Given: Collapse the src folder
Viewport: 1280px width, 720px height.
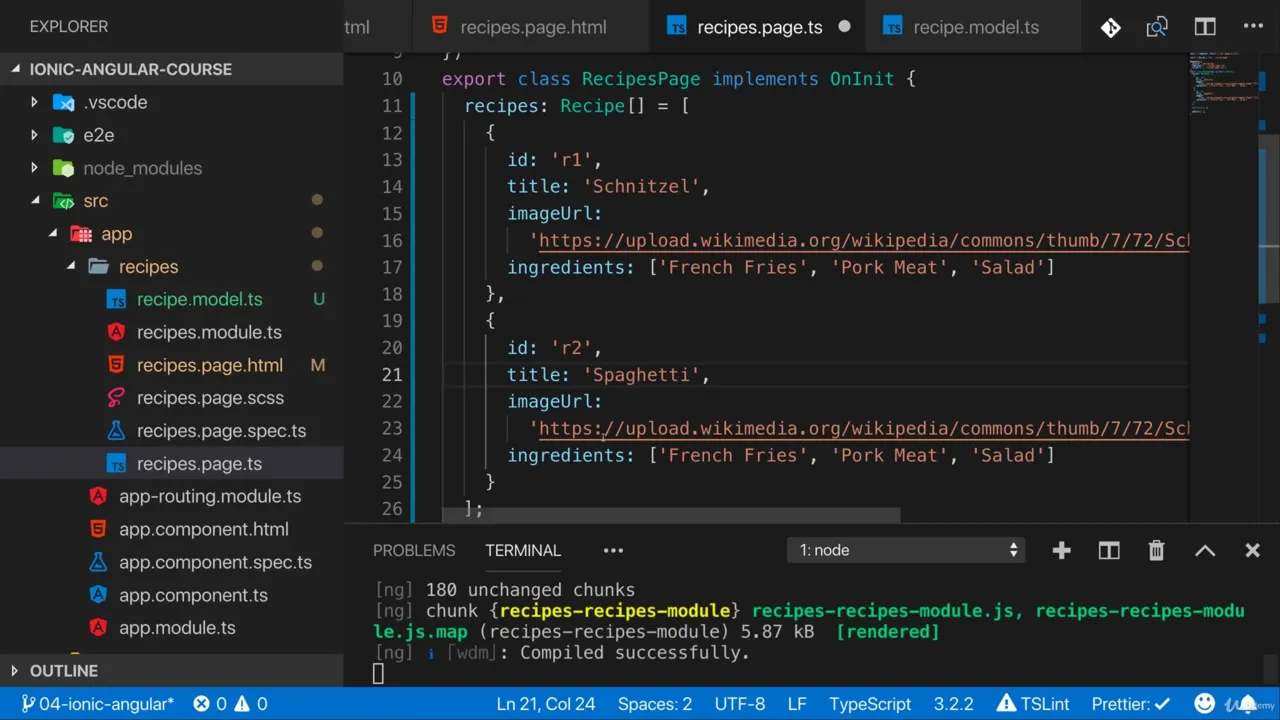Looking at the screenshot, I should point(35,201).
